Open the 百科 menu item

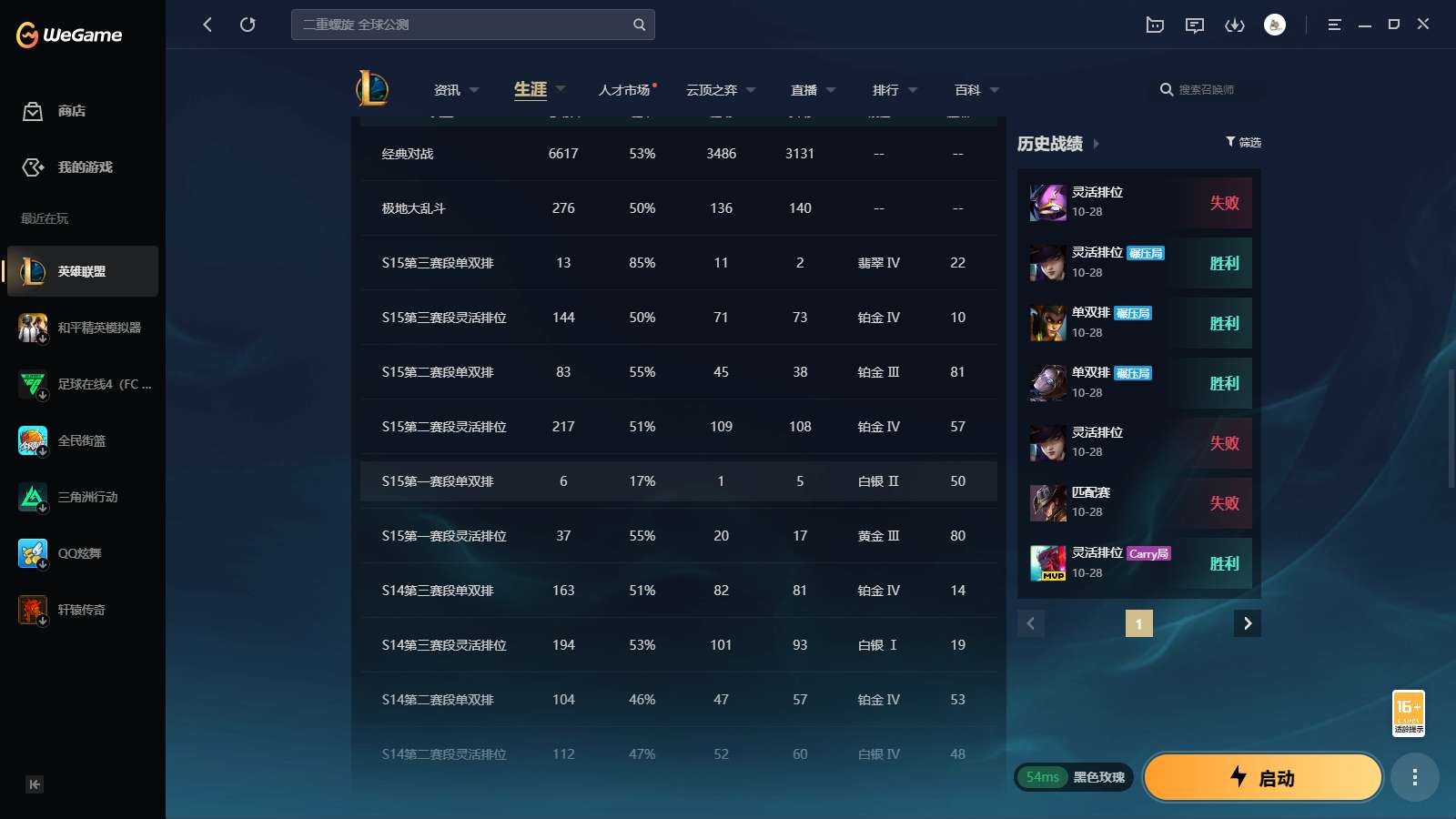[966, 90]
